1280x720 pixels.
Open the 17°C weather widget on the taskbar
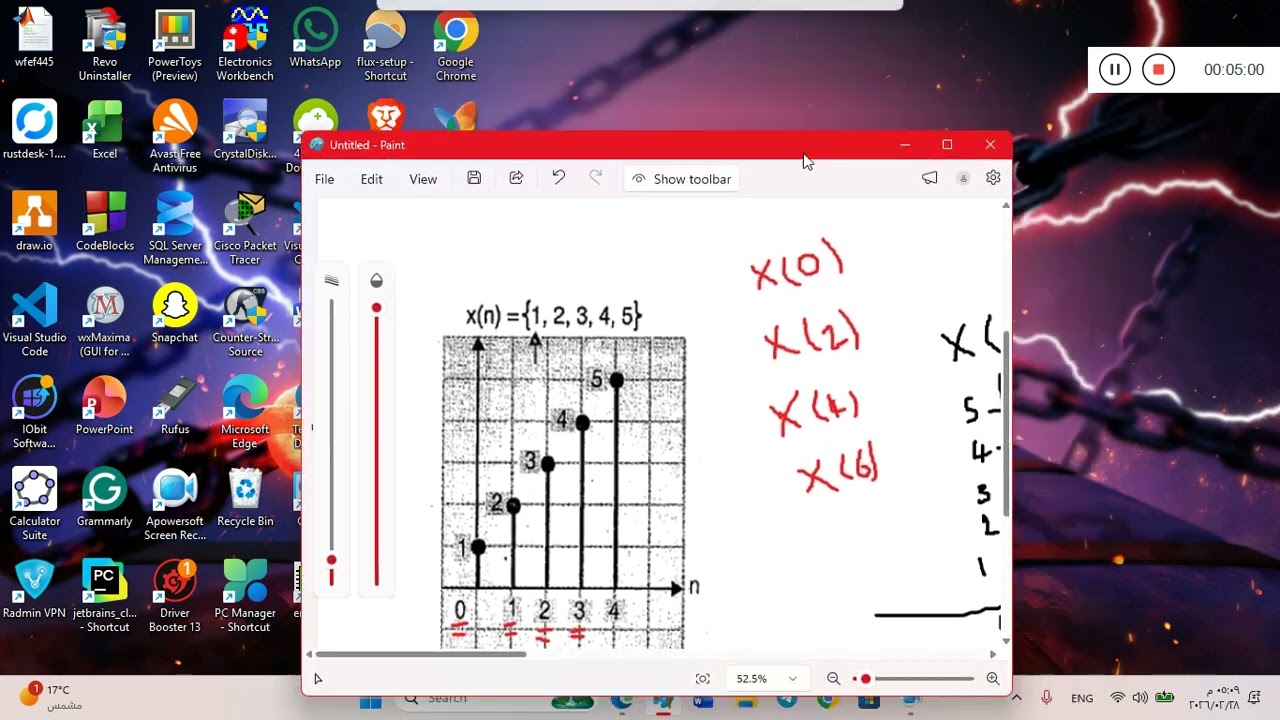coord(50,697)
